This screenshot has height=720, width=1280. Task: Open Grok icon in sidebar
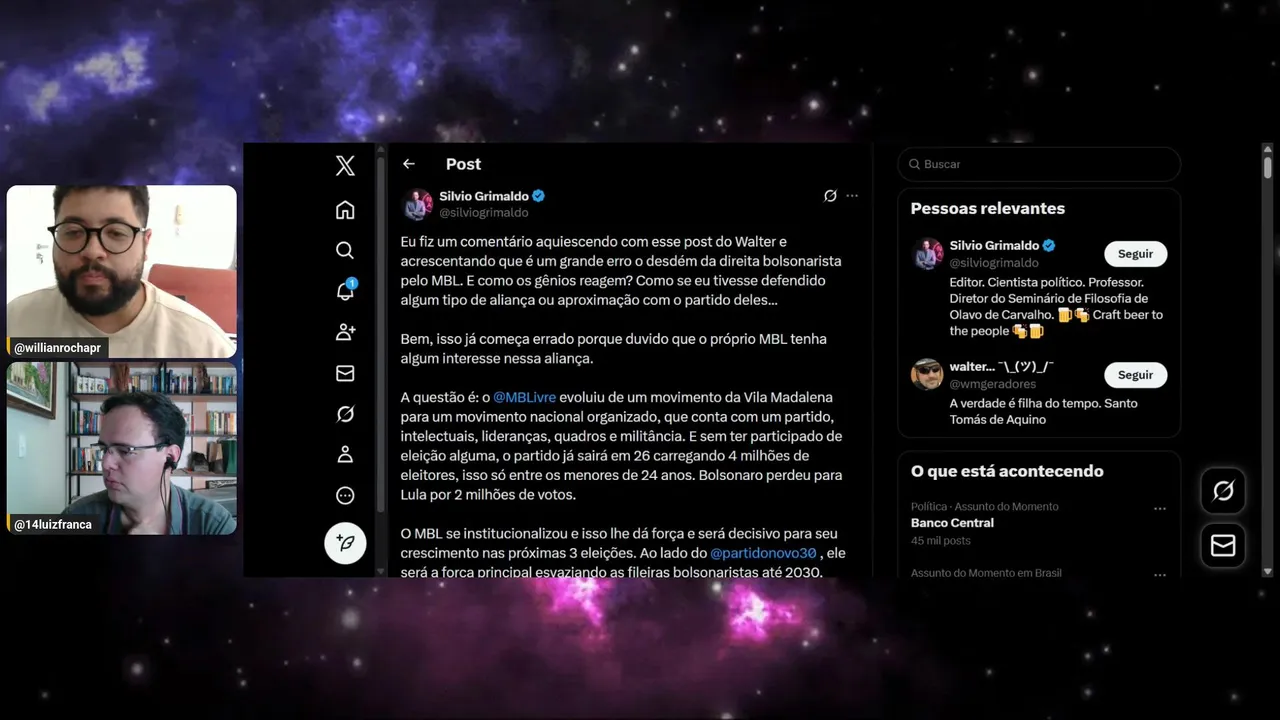tap(345, 414)
